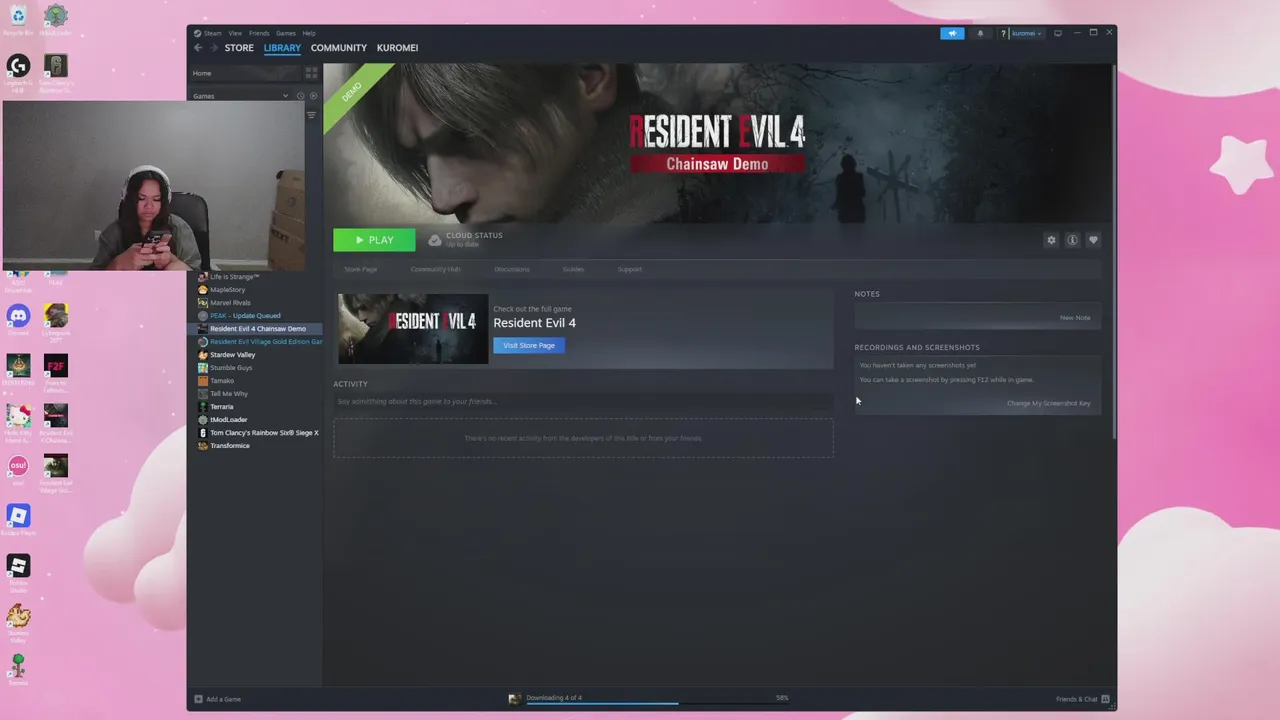Click the Resident Evil 4 full game thumbnail
The height and width of the screenshot is (720, 1280).
click(413, 329)
